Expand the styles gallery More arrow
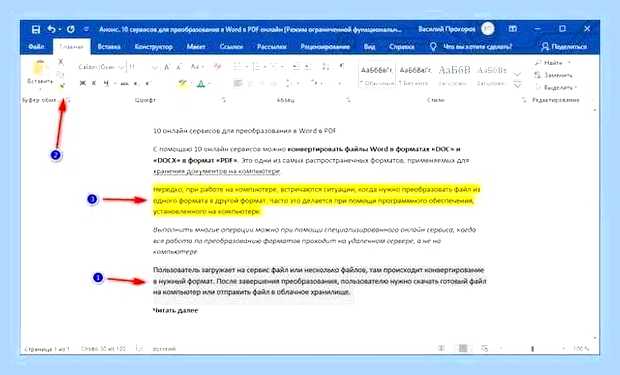 tap(517, 84)
